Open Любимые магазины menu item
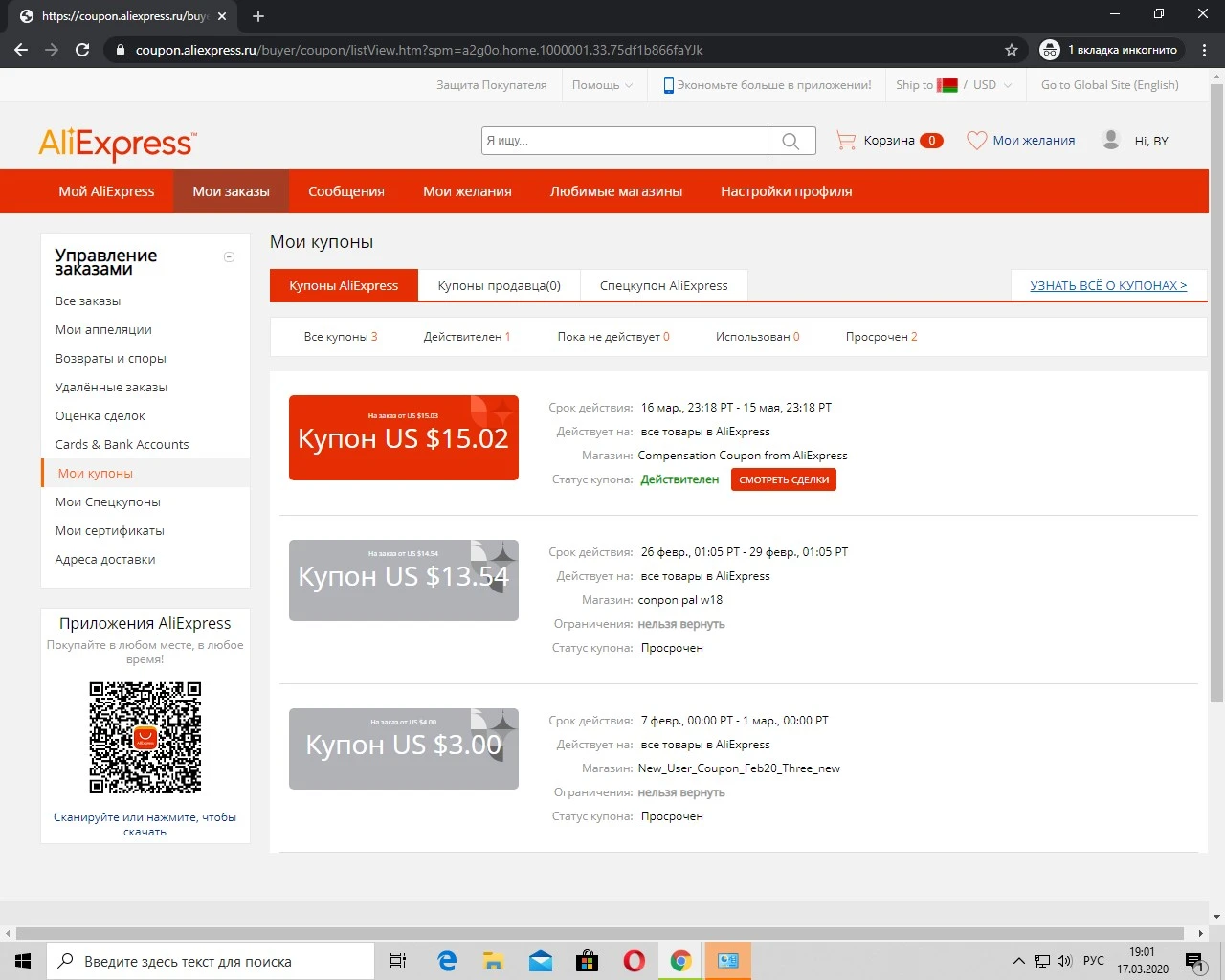The image size is (1225, 980). click(616, 191)
